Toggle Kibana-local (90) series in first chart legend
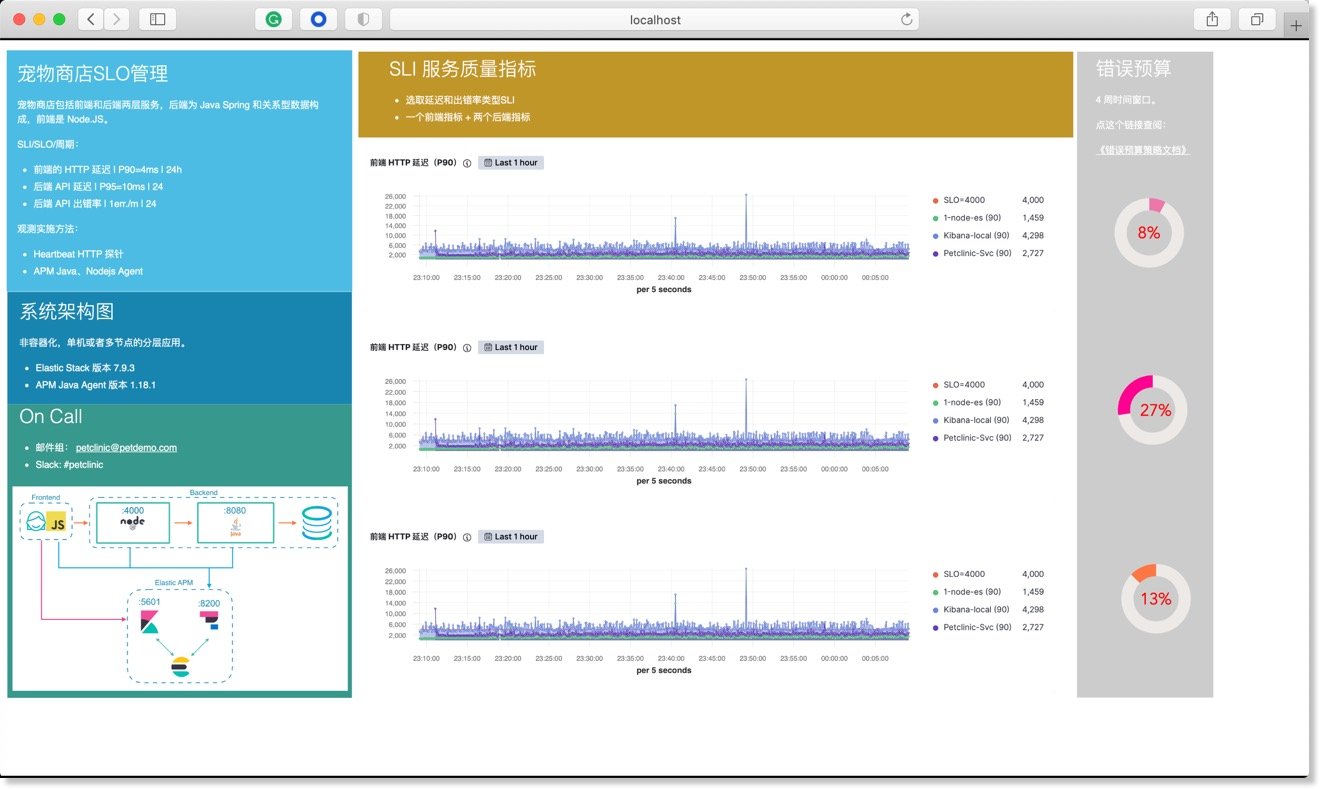The height and width of the screenshot is (789, 1320). 977,236
